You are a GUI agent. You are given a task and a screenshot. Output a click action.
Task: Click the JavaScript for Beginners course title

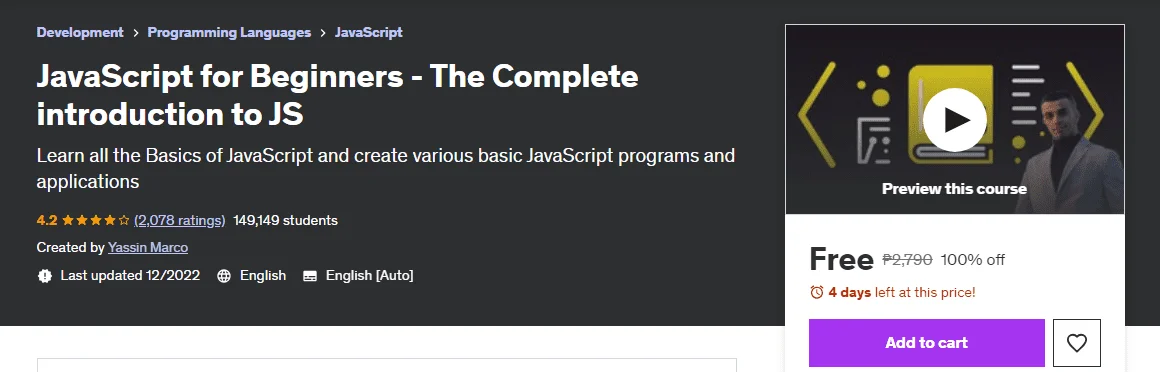(x=337, y=95)
